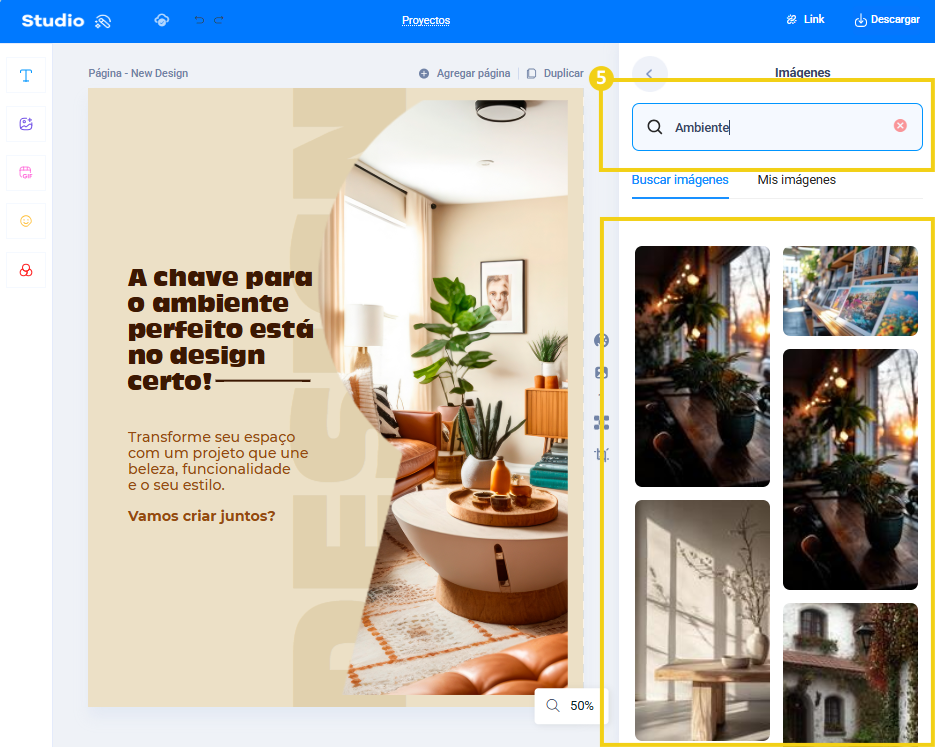This screenshot has height=747, width=935.
Task: Click the plus icon beside Agregar página
Action: coord(424,73)
